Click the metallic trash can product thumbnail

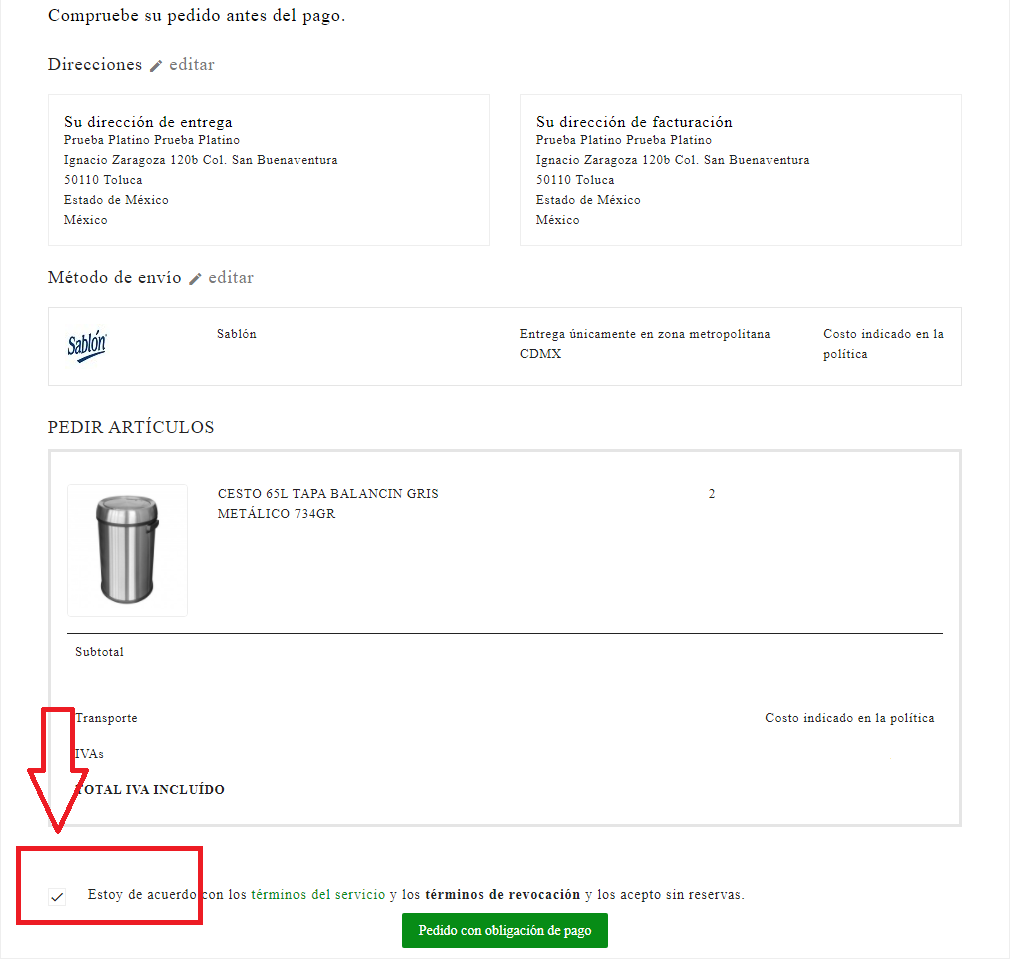(127, 550)
